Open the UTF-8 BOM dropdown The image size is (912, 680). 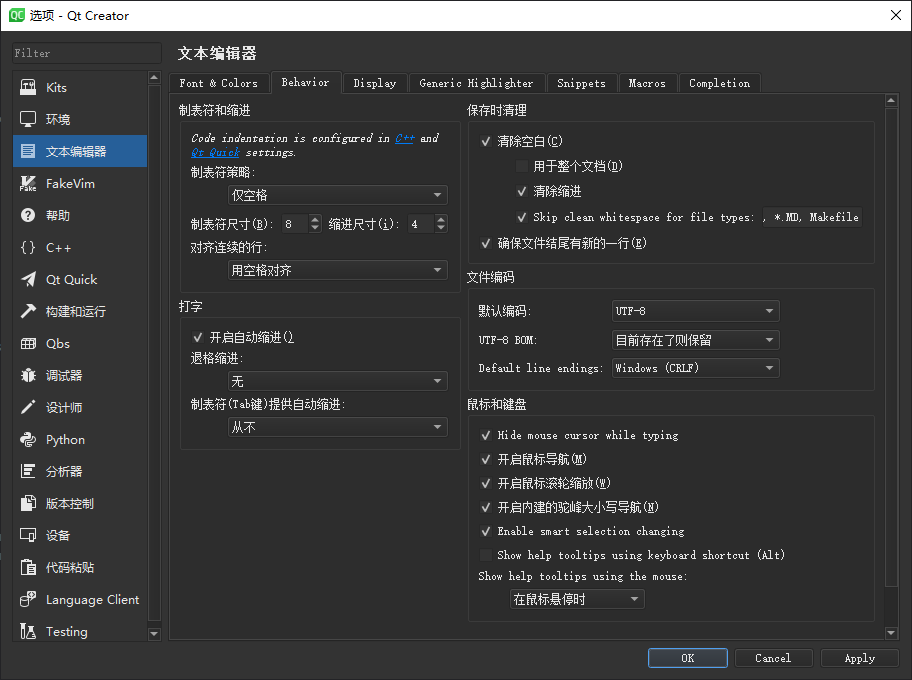point(695,340)
